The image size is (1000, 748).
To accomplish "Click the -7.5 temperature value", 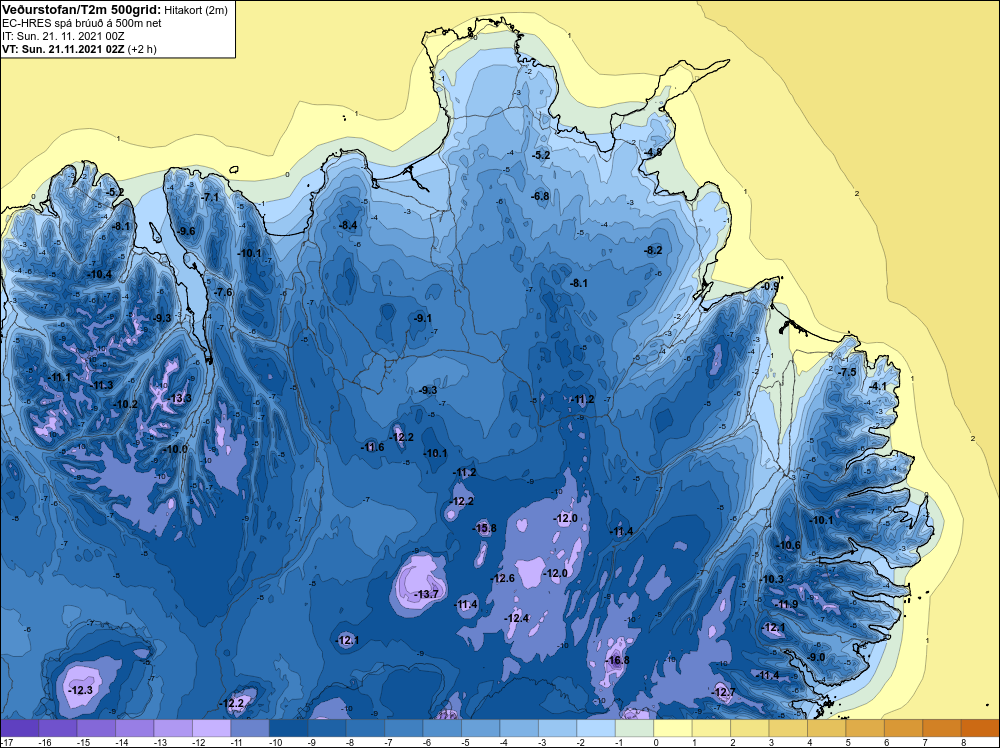I will point(847,372).
